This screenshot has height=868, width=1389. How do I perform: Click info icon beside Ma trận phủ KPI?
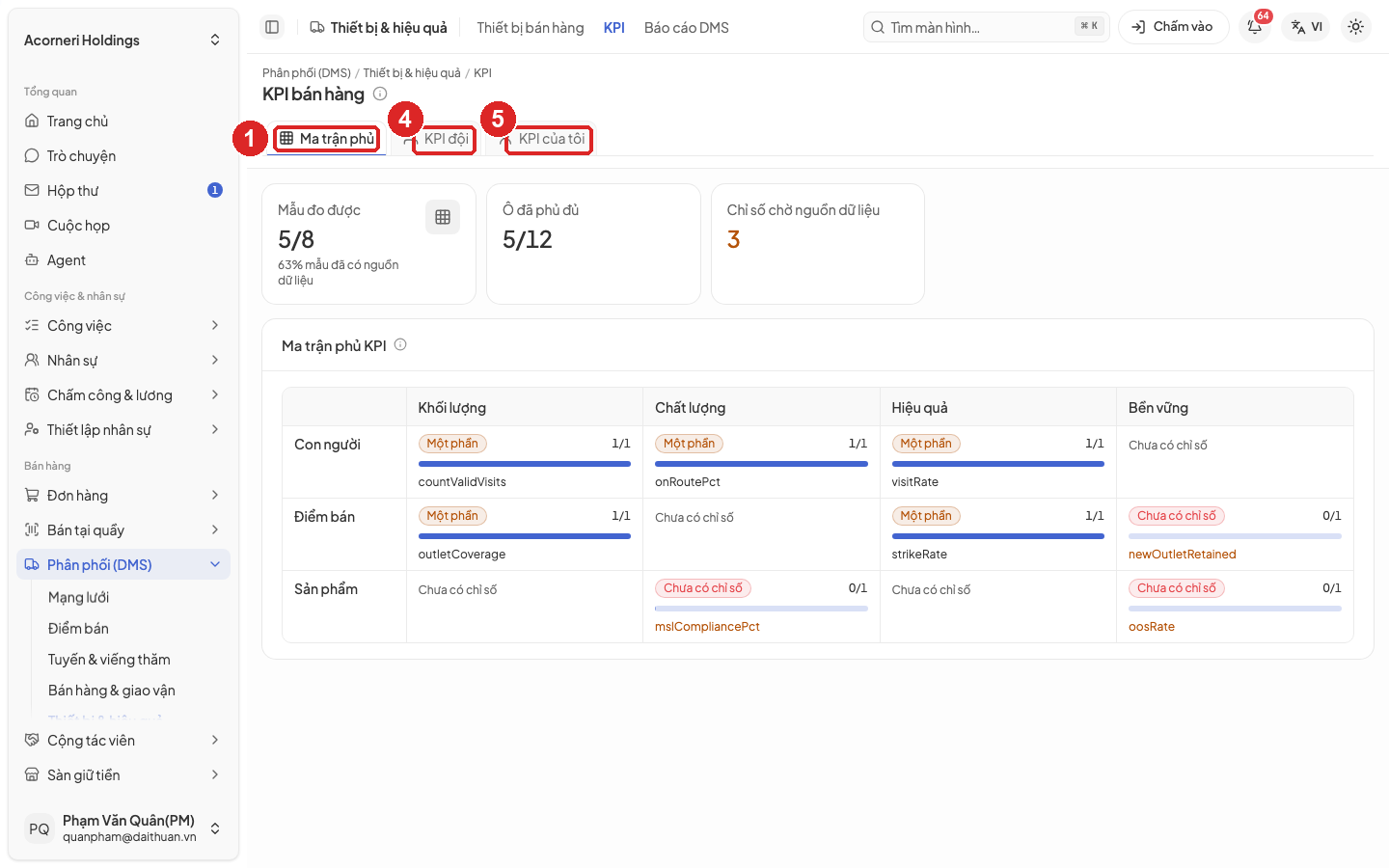click(400, 344)
